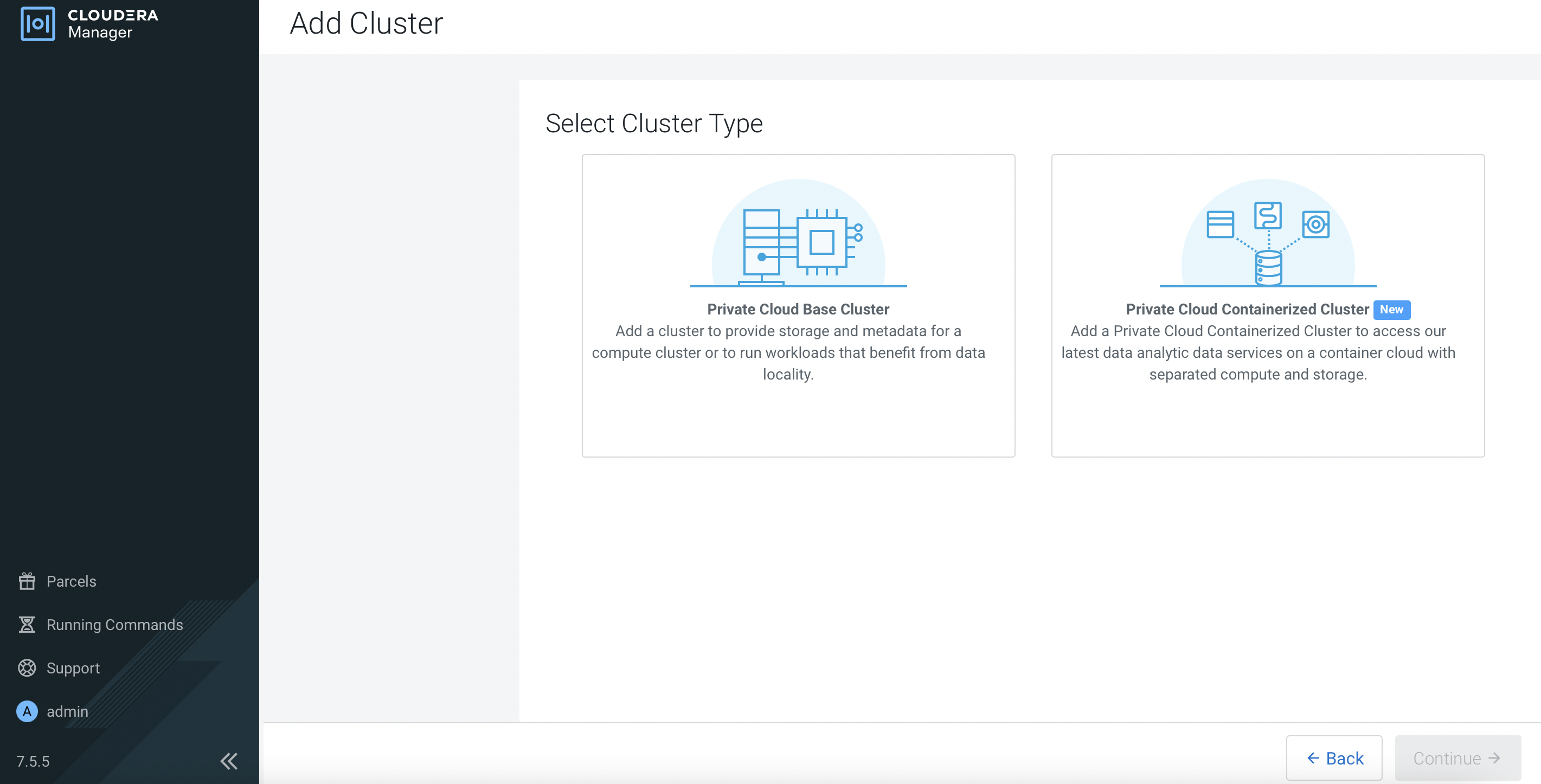Viewport: 1541px width, 784px height.
Task: Click the Parcels gift box icon
Action: coord(27,581)
